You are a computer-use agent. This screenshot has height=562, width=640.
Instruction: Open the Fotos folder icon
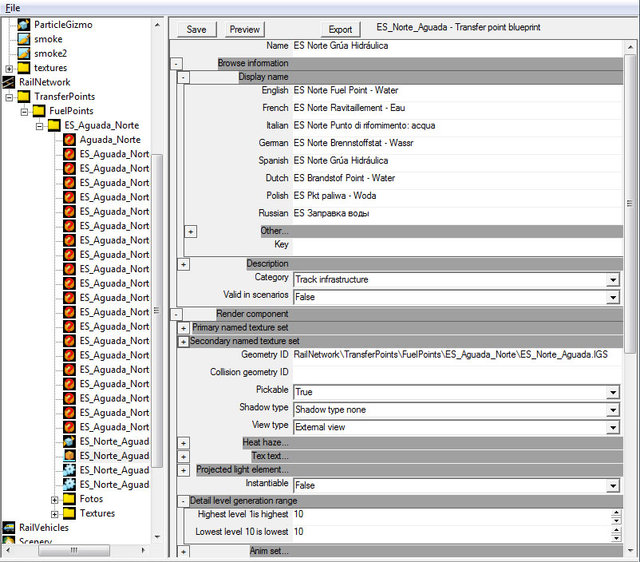point(69,499)
